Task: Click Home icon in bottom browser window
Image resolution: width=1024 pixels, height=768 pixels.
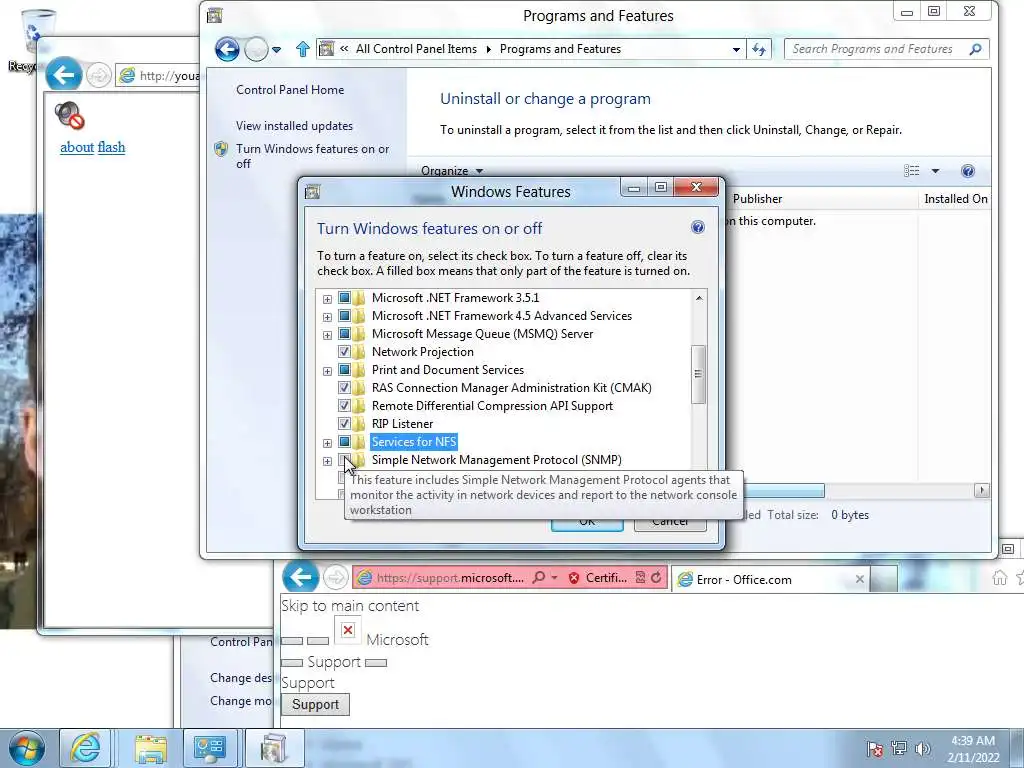Action: 999,577
